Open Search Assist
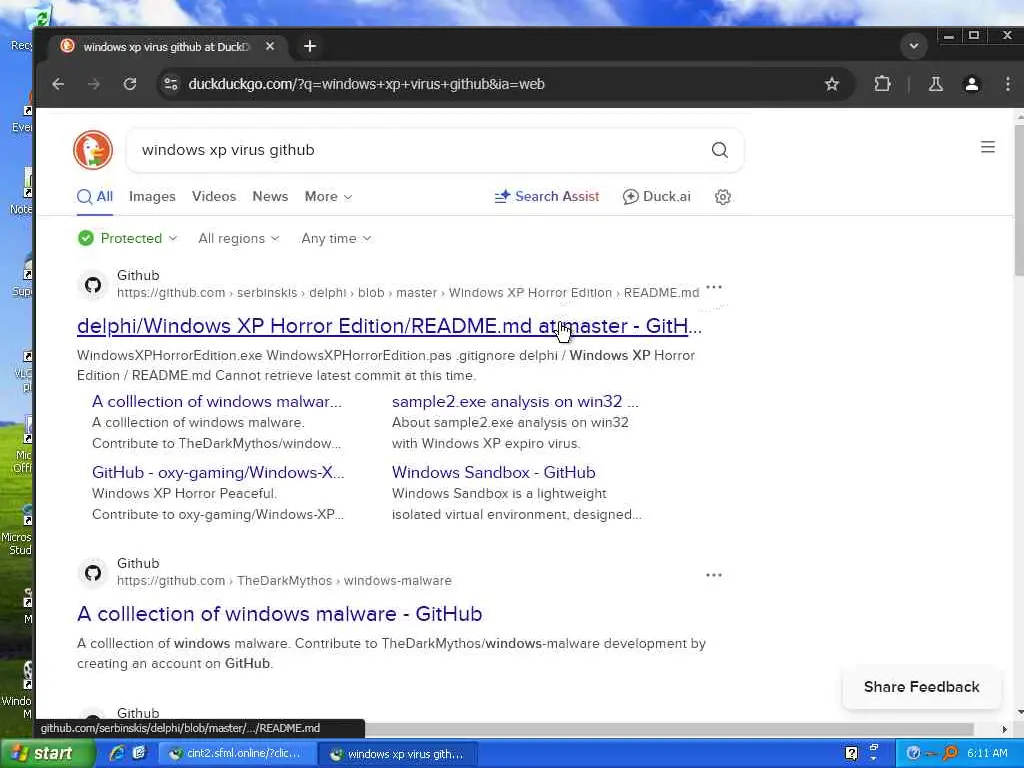Image resolution: width=1024 pixels, height=768 pixels. point(547,197)
